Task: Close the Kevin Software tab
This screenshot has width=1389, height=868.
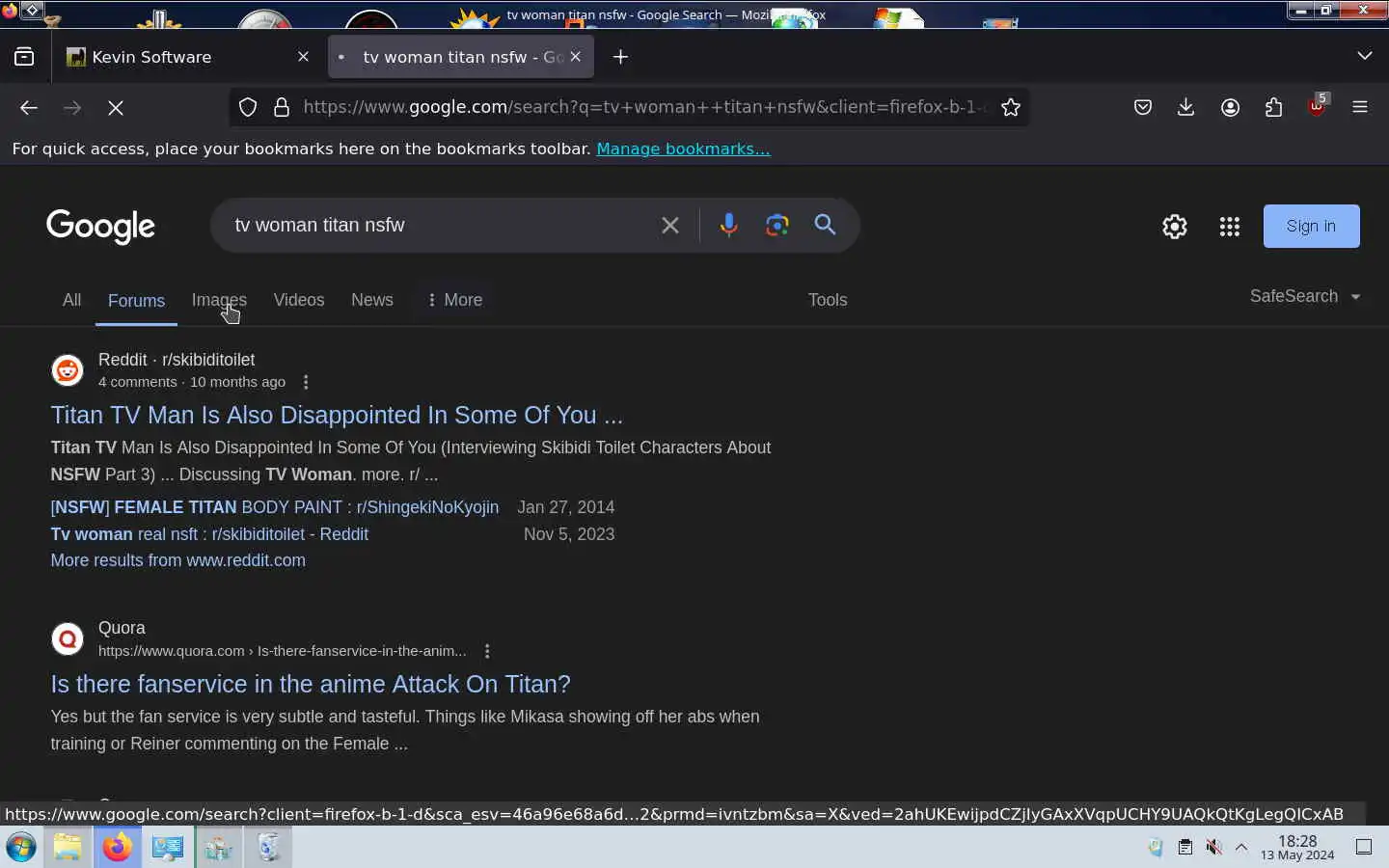Action: (303, 57)
